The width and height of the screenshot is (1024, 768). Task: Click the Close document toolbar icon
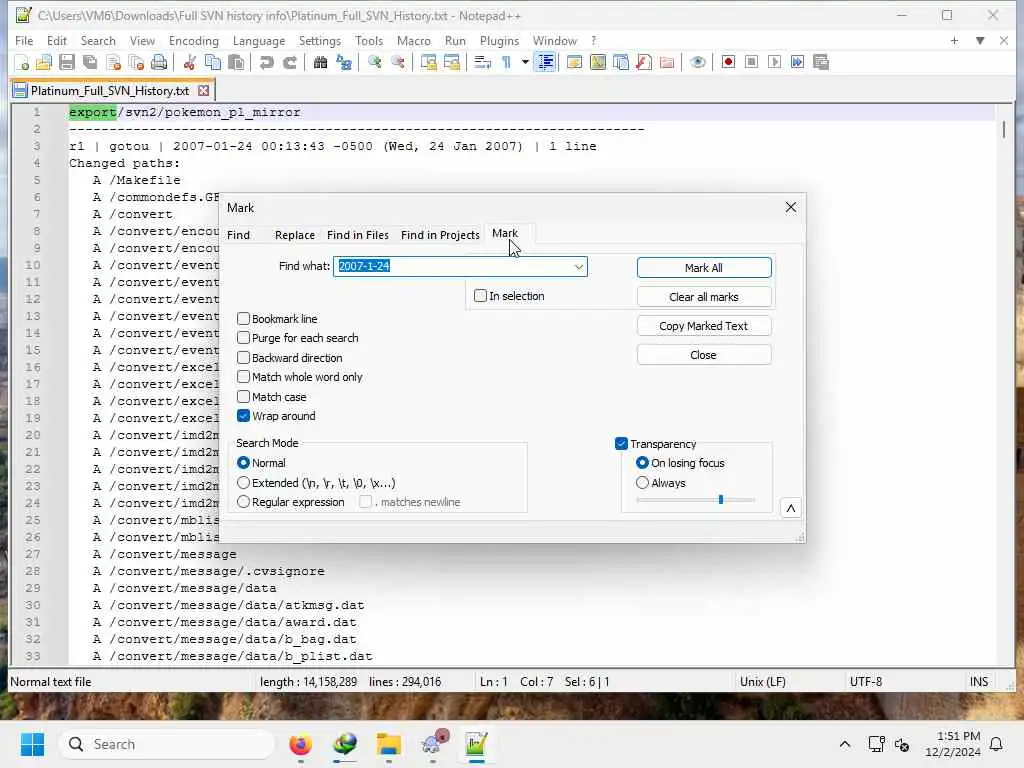[113, 63]
